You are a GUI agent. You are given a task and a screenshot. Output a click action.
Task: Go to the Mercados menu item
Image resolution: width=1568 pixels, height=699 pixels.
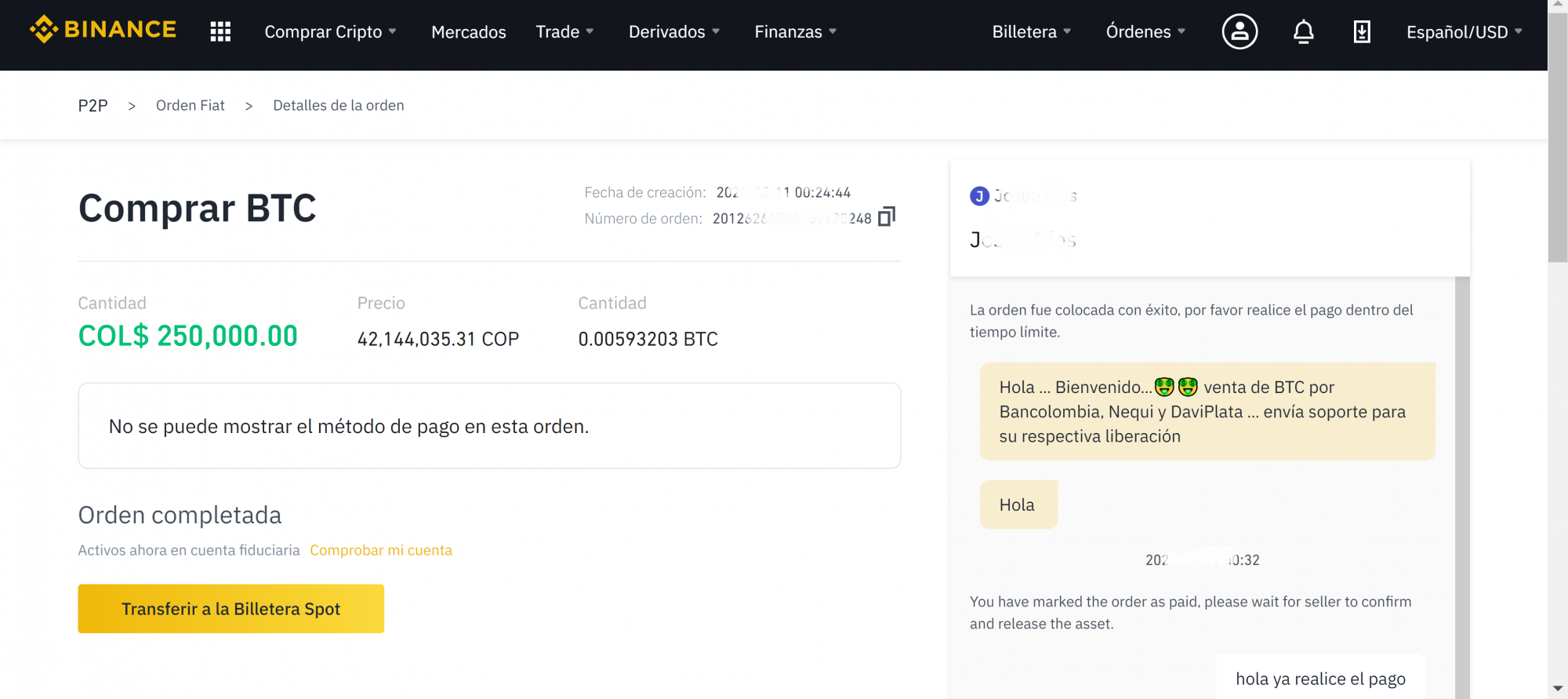pos(469,32)
